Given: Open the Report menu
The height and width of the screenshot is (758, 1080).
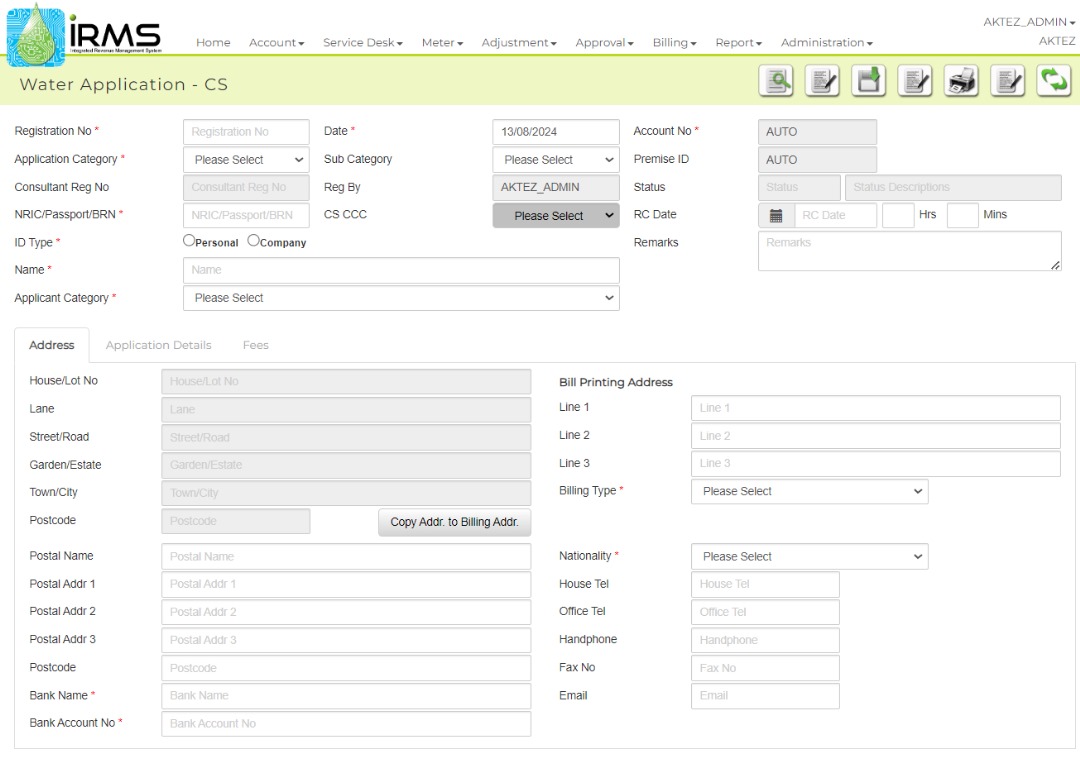Looking at the screenshot, I should click(739, 43).
